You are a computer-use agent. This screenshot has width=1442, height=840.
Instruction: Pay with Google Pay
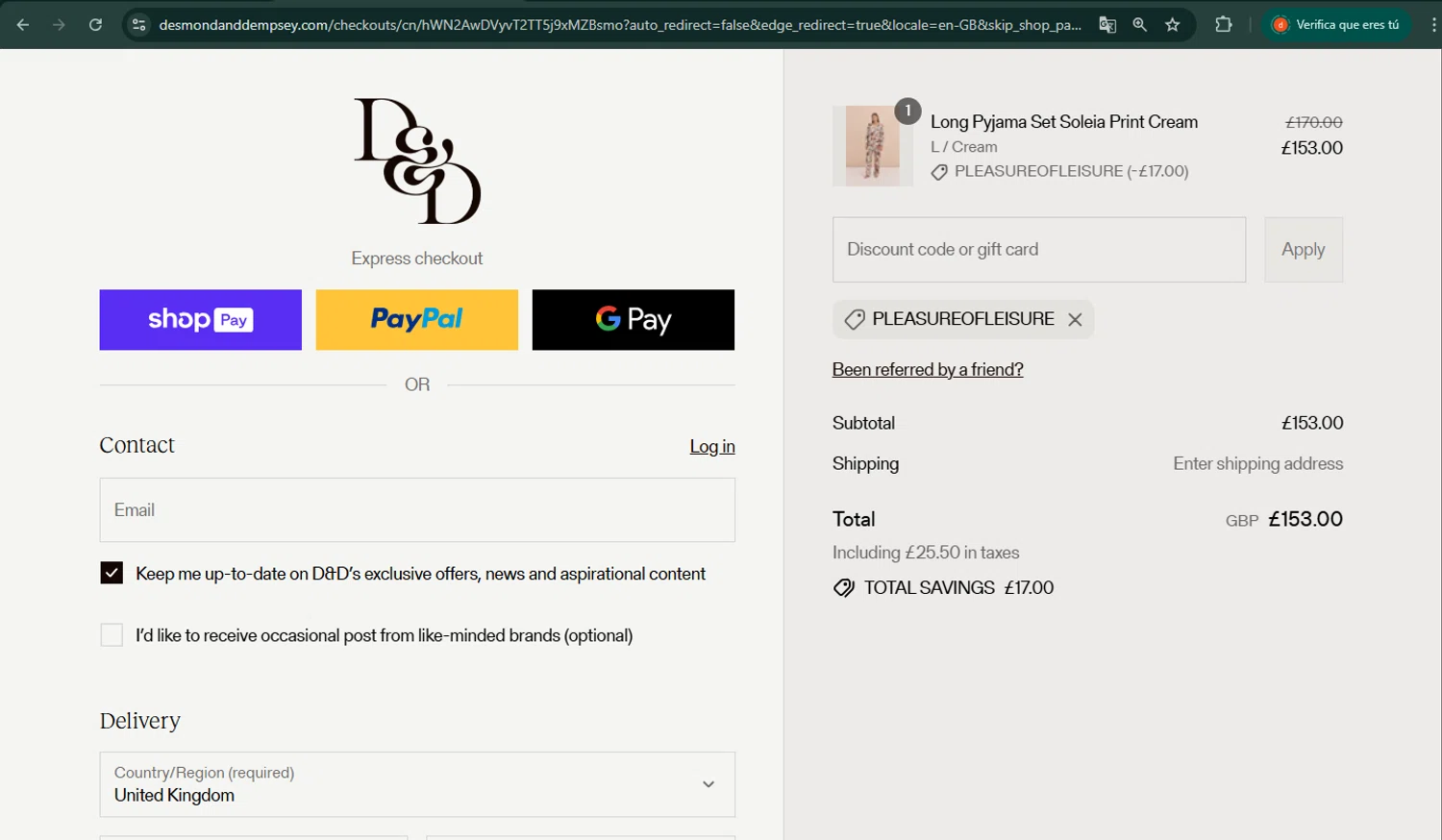634,320
